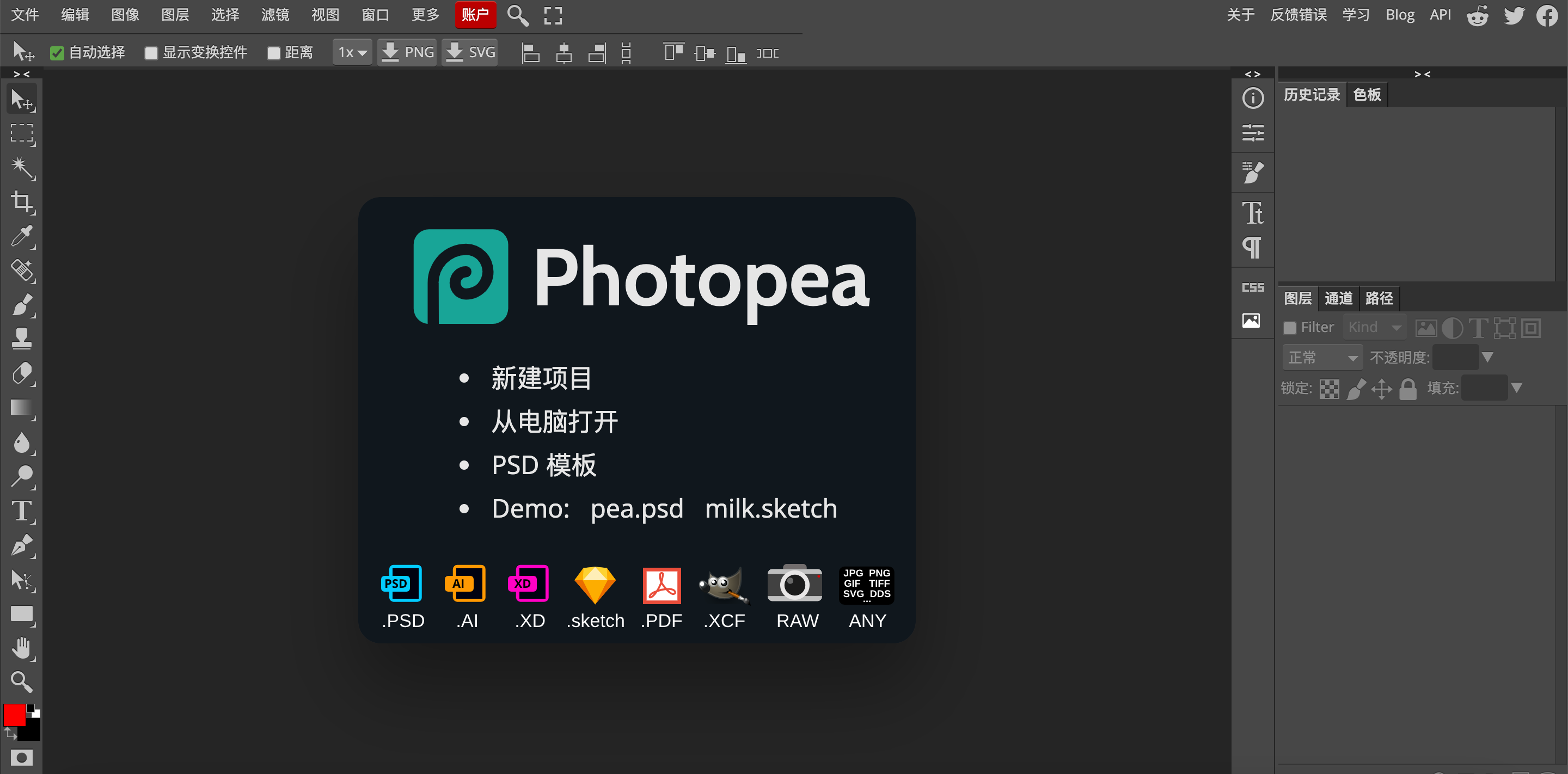Disable the Auto-Select checkbox
The image size is (1568, 774).
(x=57, y=53)
